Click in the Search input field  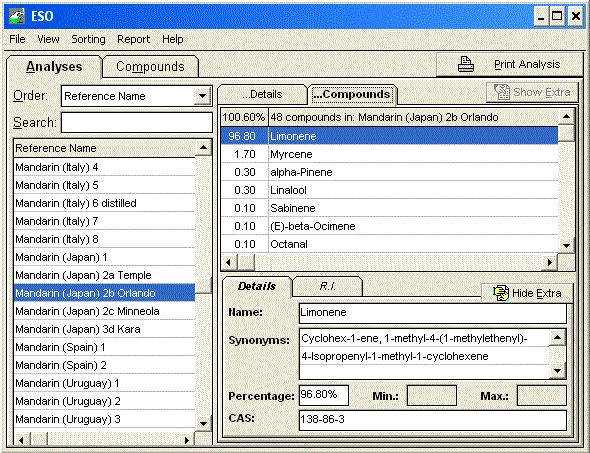tap(137, 122)
